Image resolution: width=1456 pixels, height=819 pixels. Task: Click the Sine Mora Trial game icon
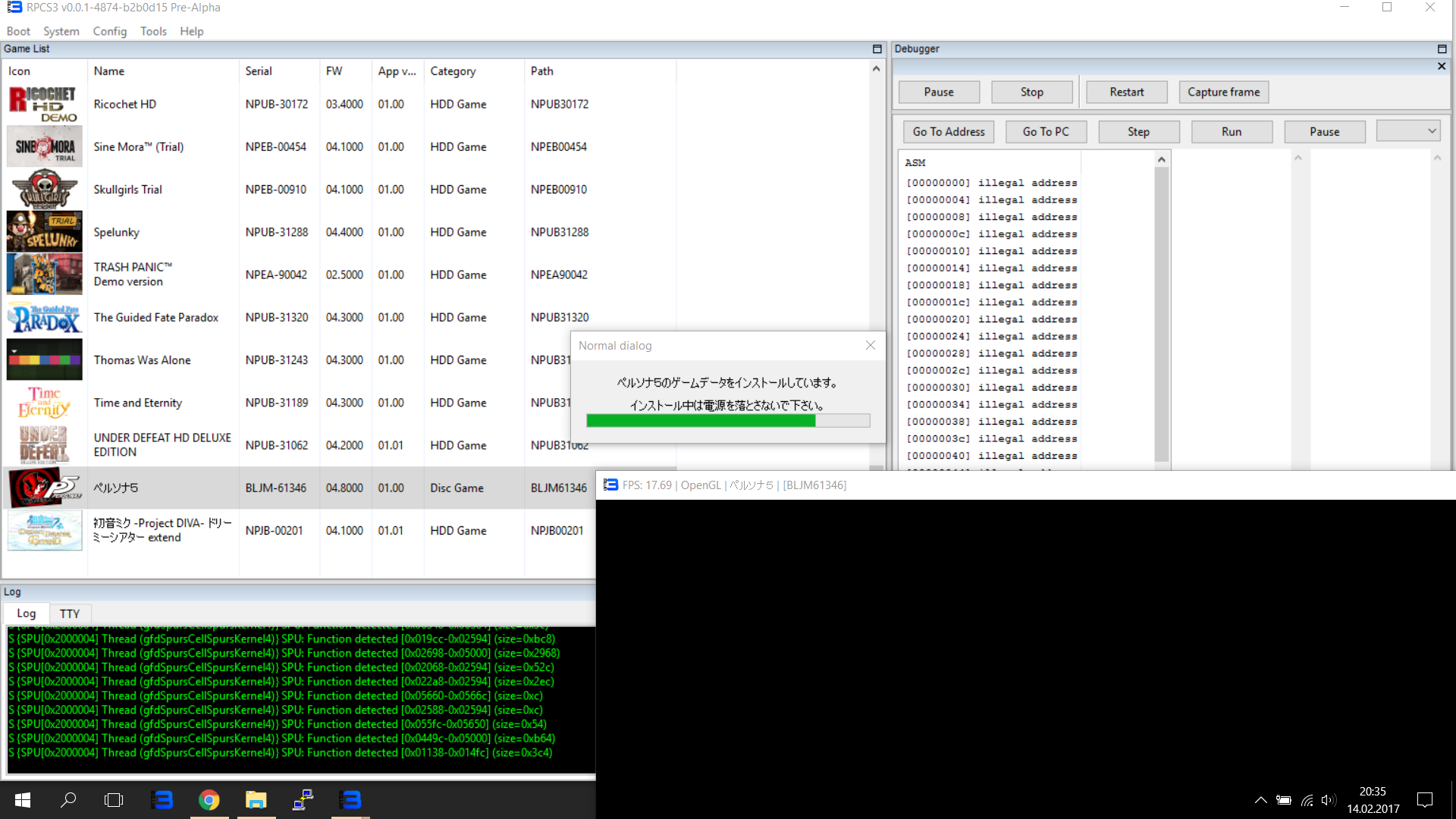[x=44, y=146]
